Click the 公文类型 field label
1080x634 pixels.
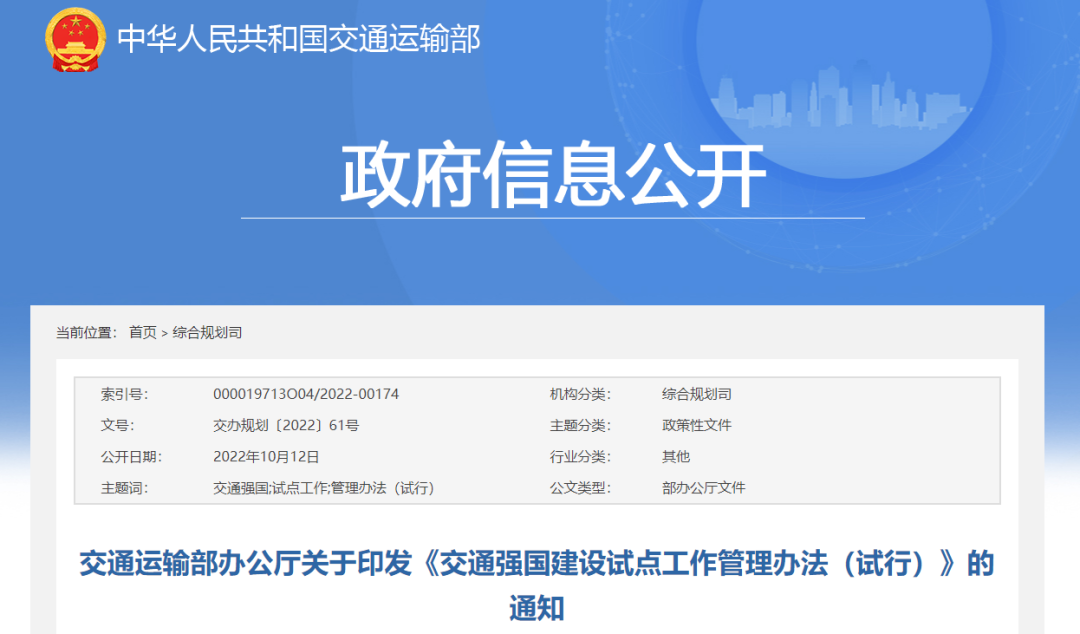580,488
